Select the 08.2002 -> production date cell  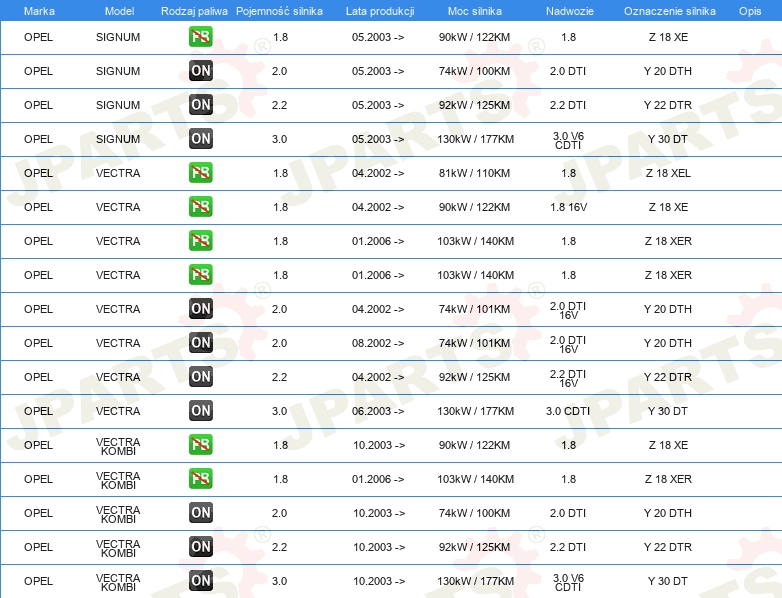[378, 343]
